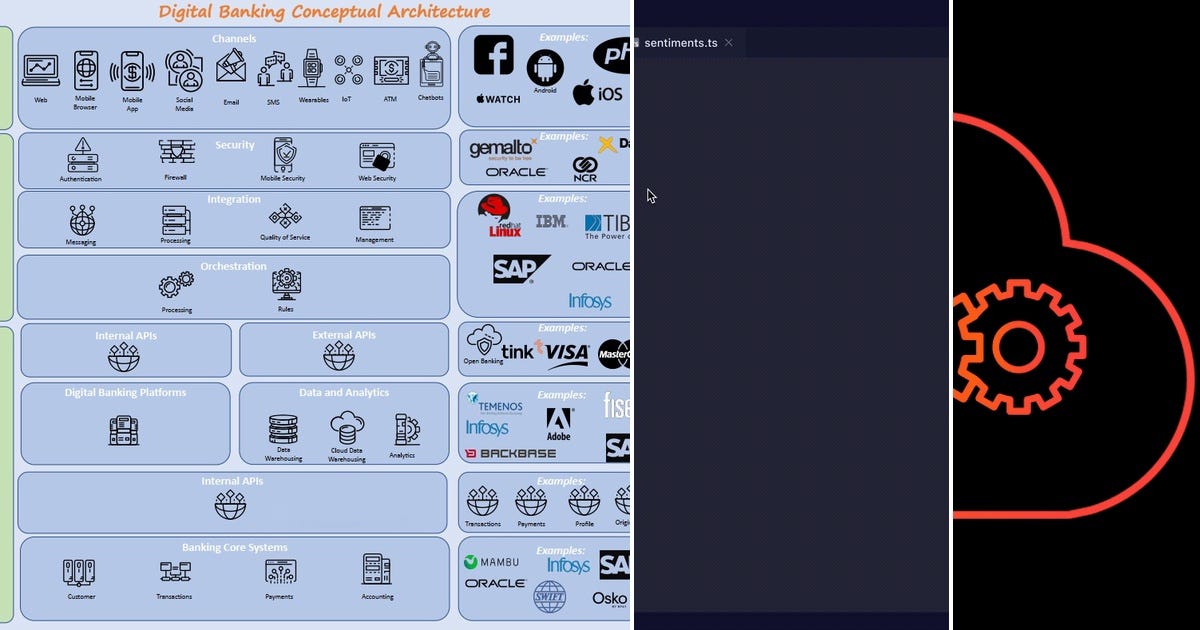Screen dimensions: 1200x630
Task: Click the red gear inside the cloud graphic
Action: point(1019,347)
